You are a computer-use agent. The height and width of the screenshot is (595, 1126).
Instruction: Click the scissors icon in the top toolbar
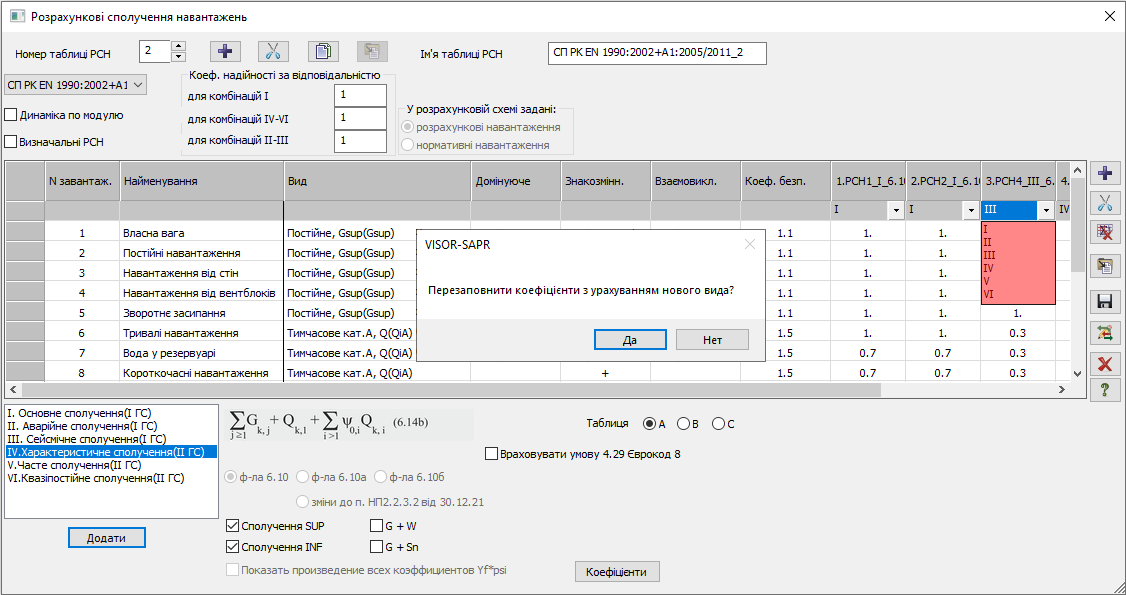point(273,52)
